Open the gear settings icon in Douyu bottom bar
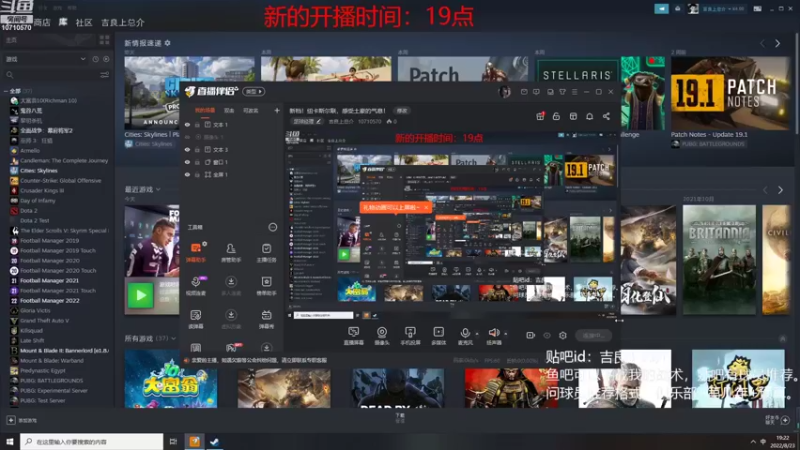The width and height of the screenshot is (800, 450). [563, 335]
